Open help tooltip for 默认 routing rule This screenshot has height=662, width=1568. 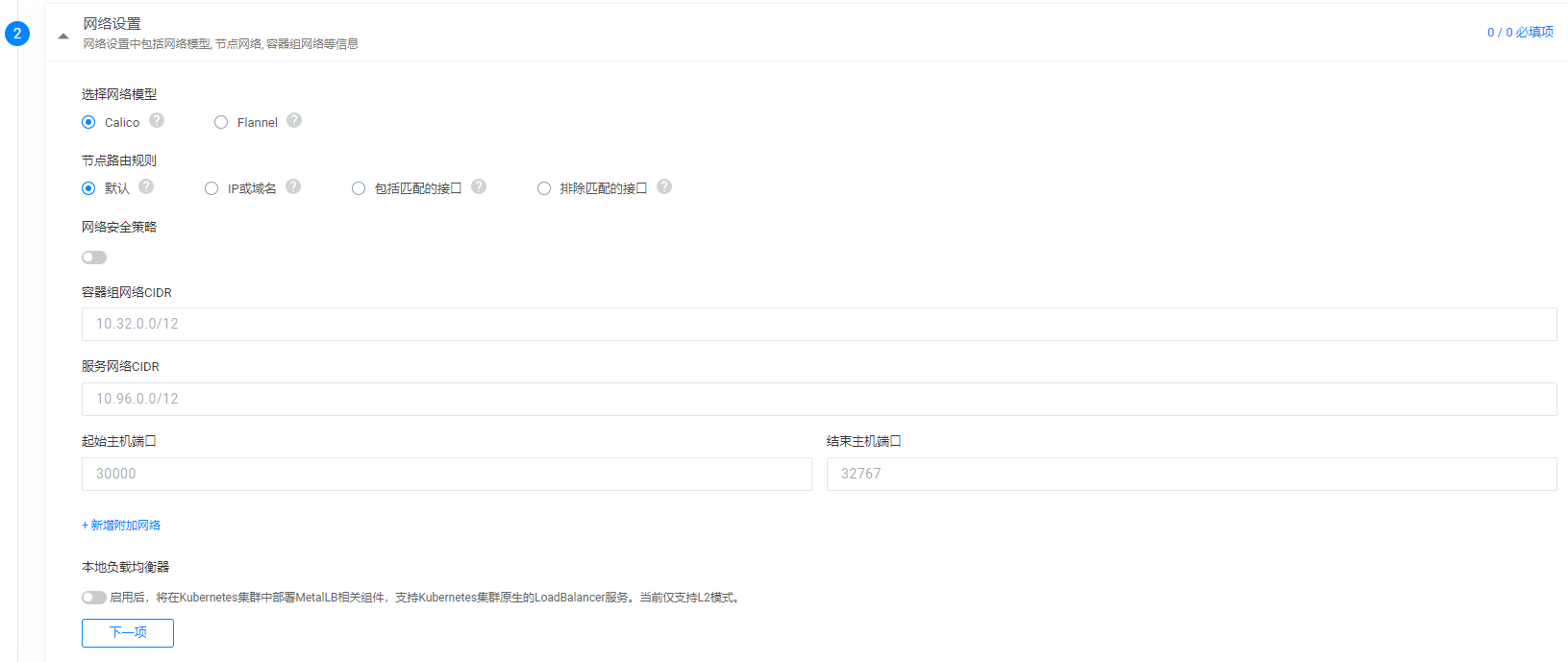pos(146,187)
